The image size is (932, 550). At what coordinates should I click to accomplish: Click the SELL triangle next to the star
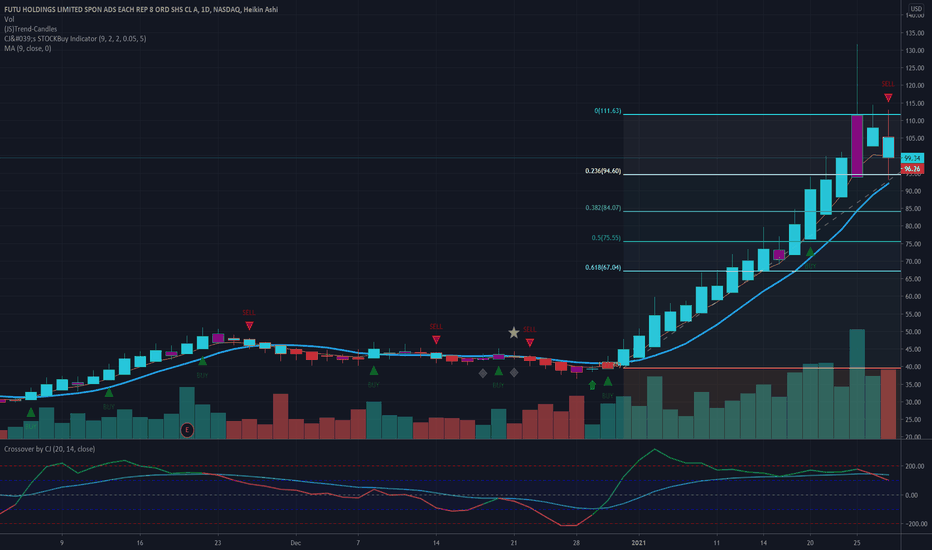click(530, 342)
